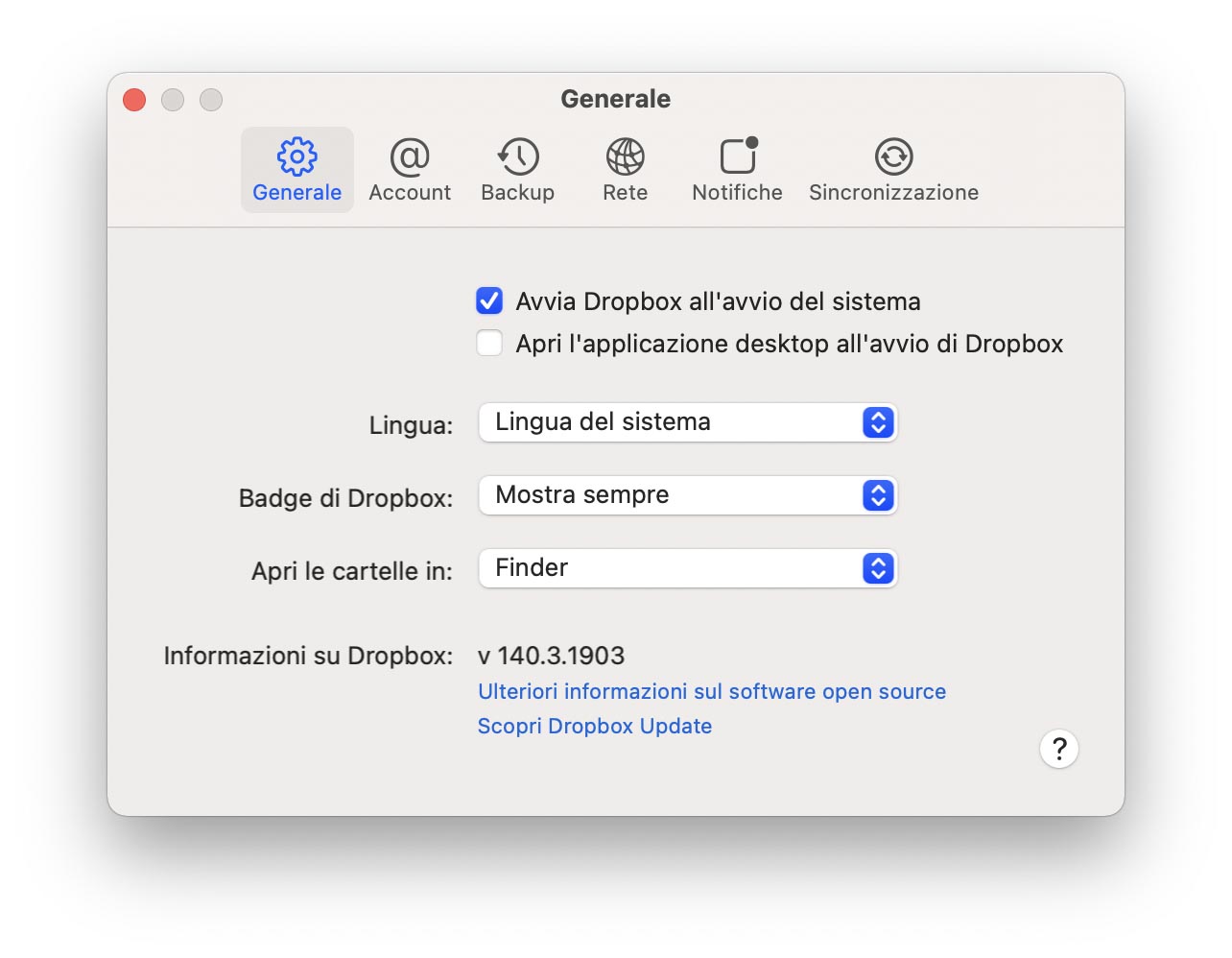Open the Backup clock icon pane
Screen dimensions: 1232x958
518,156
